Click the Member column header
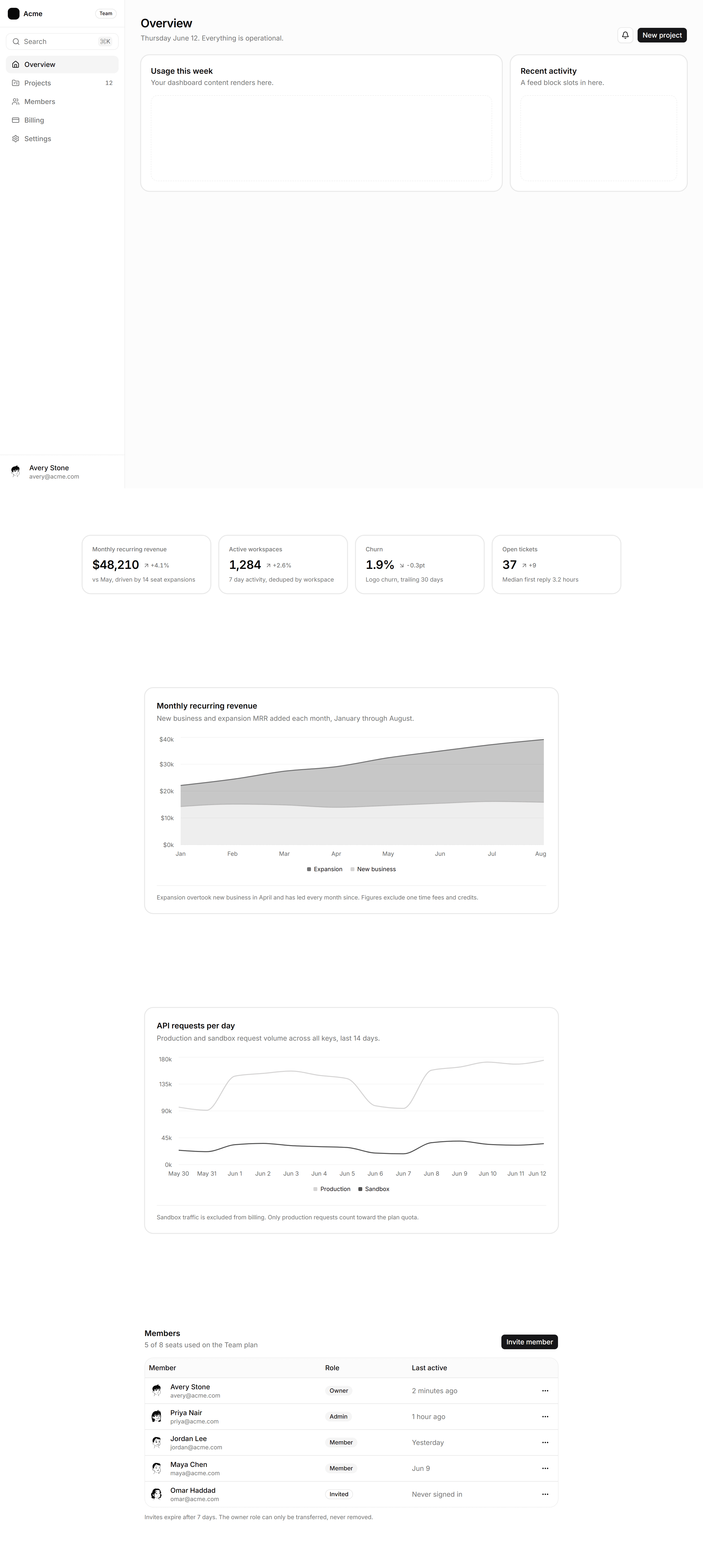The image size is (703, 1568). point(163,1368)
